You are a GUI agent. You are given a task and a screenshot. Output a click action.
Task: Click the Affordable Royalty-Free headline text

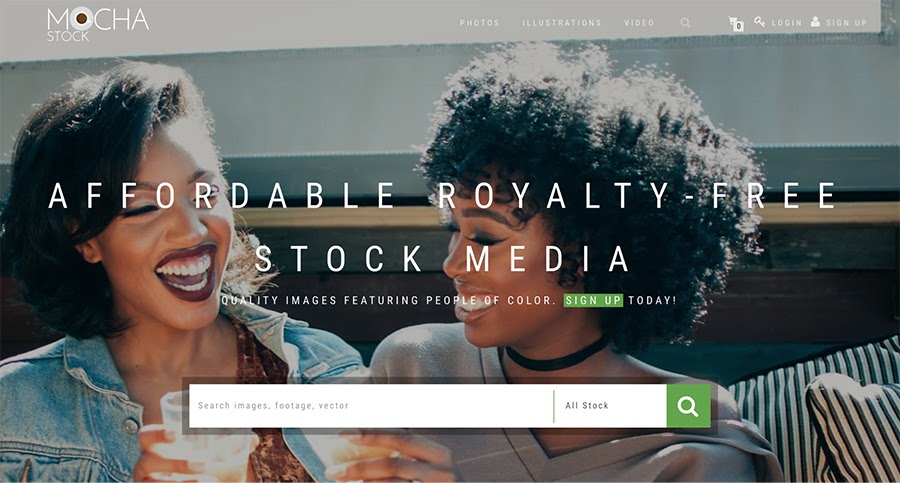(443, 196)
